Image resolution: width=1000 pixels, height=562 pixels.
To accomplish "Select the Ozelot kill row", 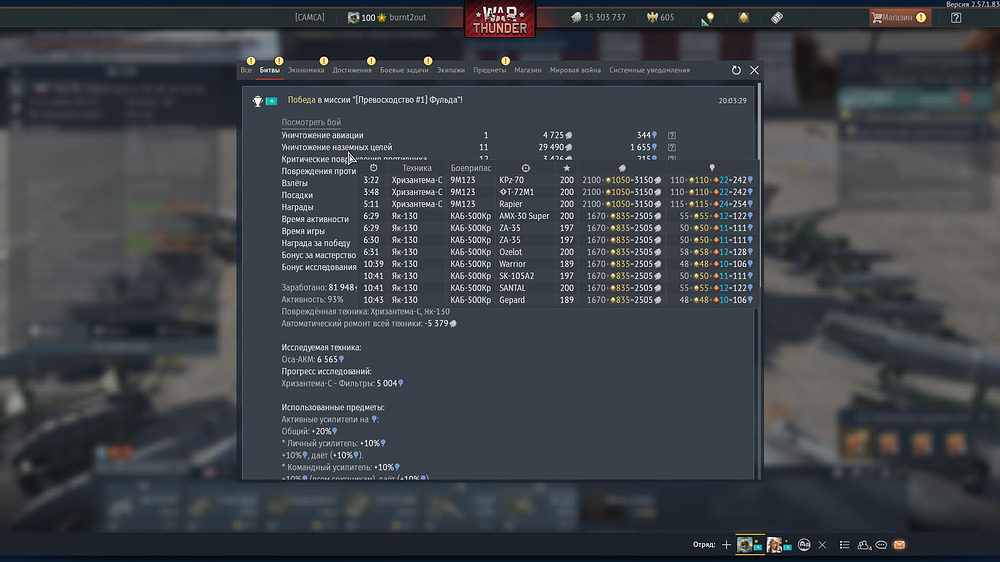I will coord(558,252).
